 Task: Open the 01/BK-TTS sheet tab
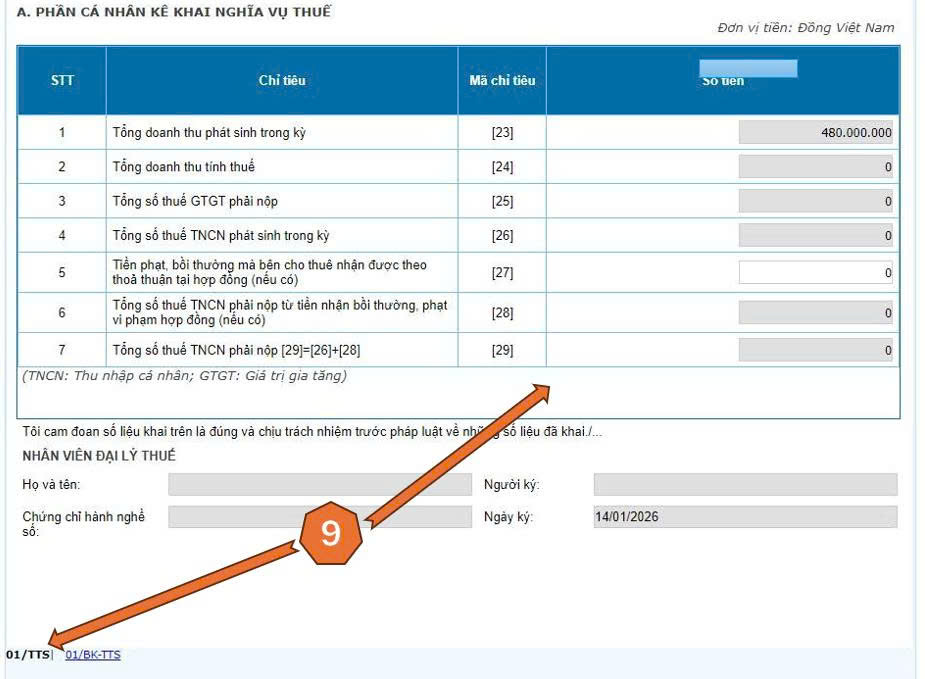tap(92, 655)
